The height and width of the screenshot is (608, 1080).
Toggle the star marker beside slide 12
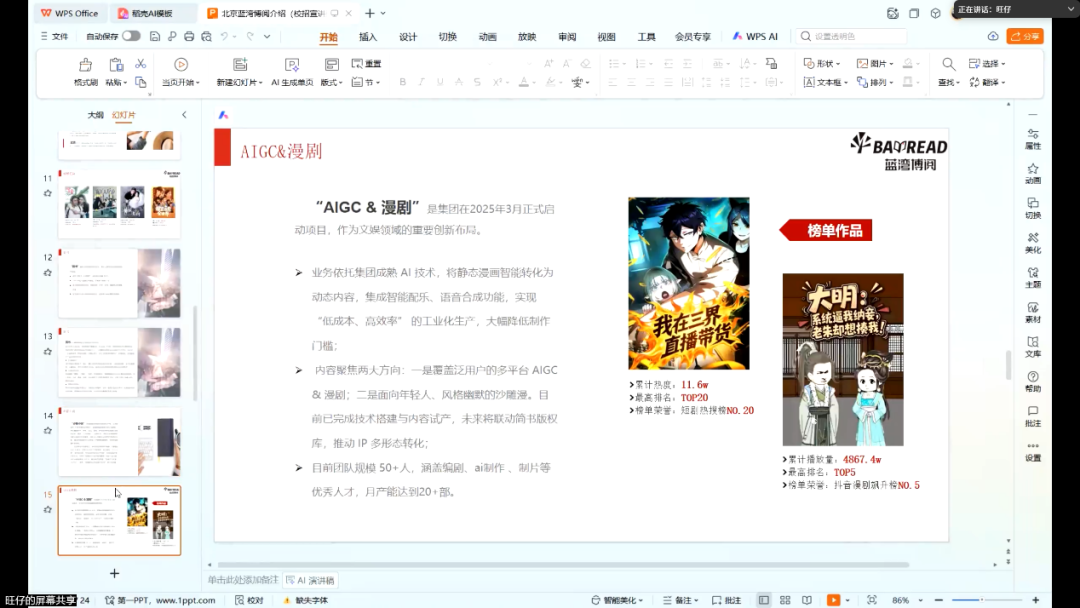click(x=47, y=273)
